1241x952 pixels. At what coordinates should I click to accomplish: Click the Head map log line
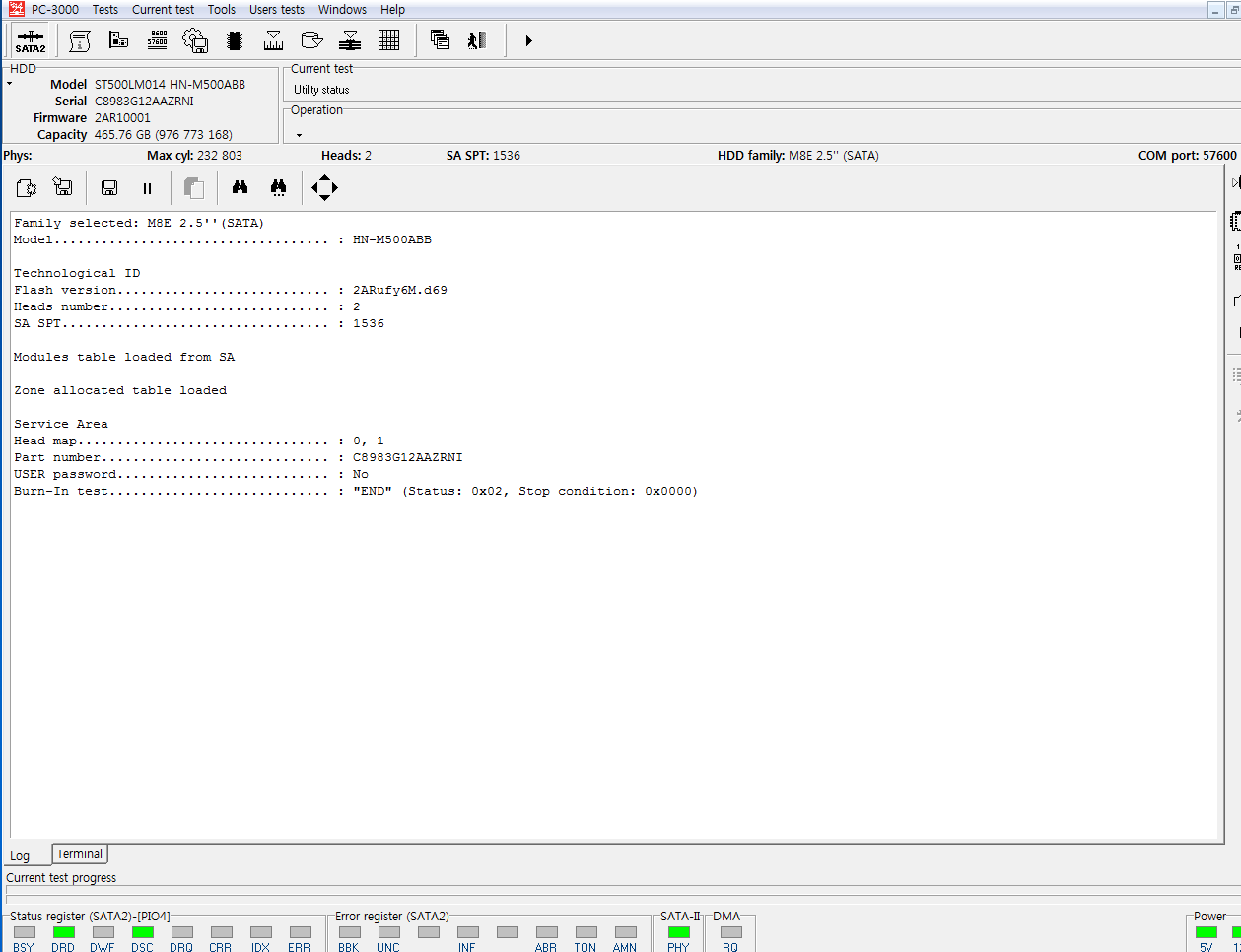pos(198,442)
